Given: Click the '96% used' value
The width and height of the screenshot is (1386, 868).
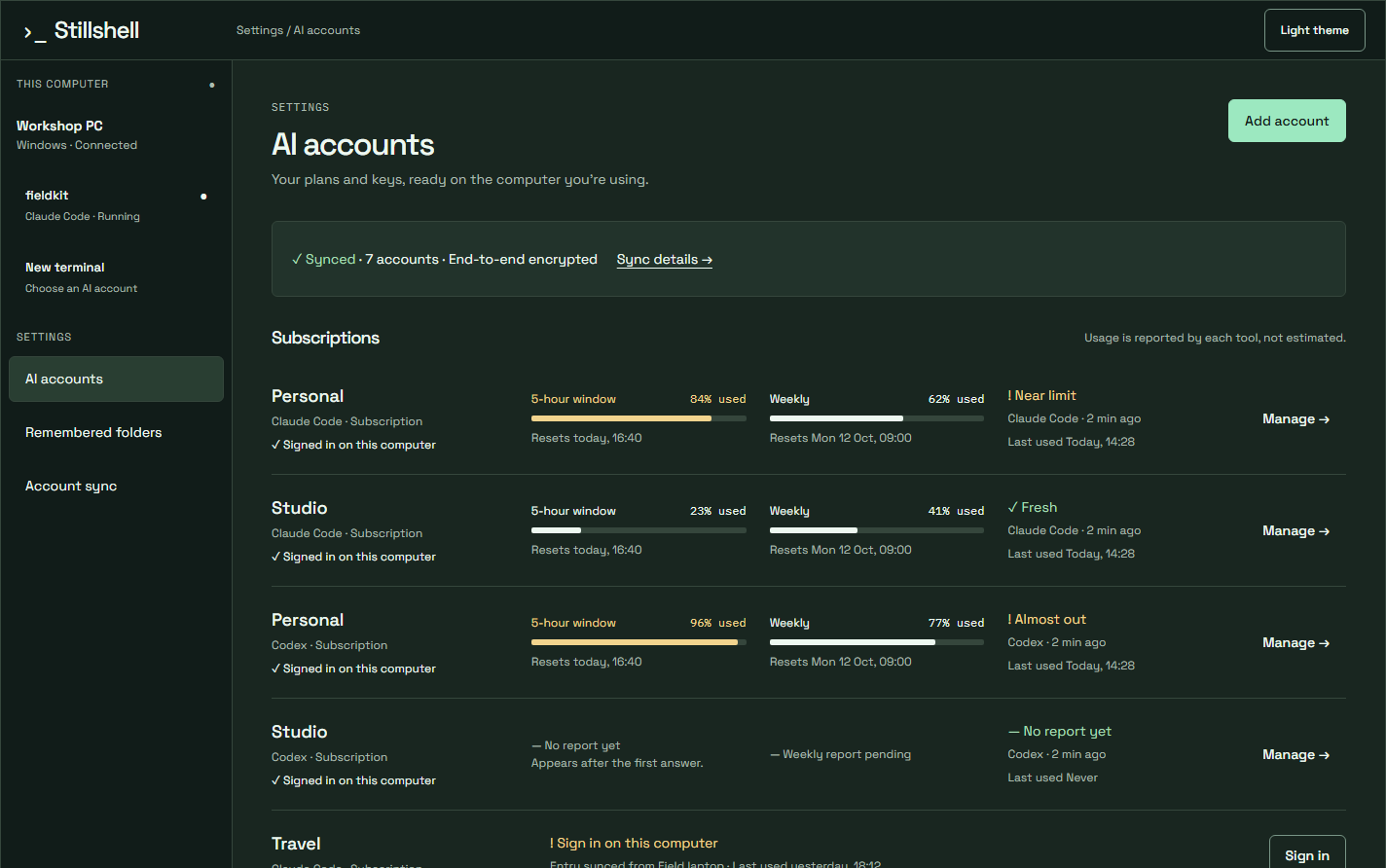Looking at the screenshot, I should 718,623.
